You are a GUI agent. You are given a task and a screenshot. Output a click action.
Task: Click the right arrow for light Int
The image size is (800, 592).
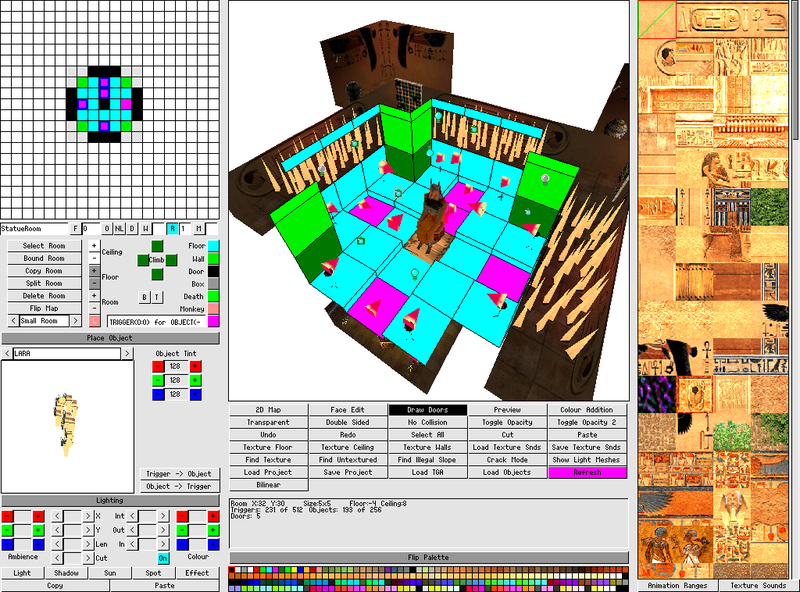[x=163, y=516]
